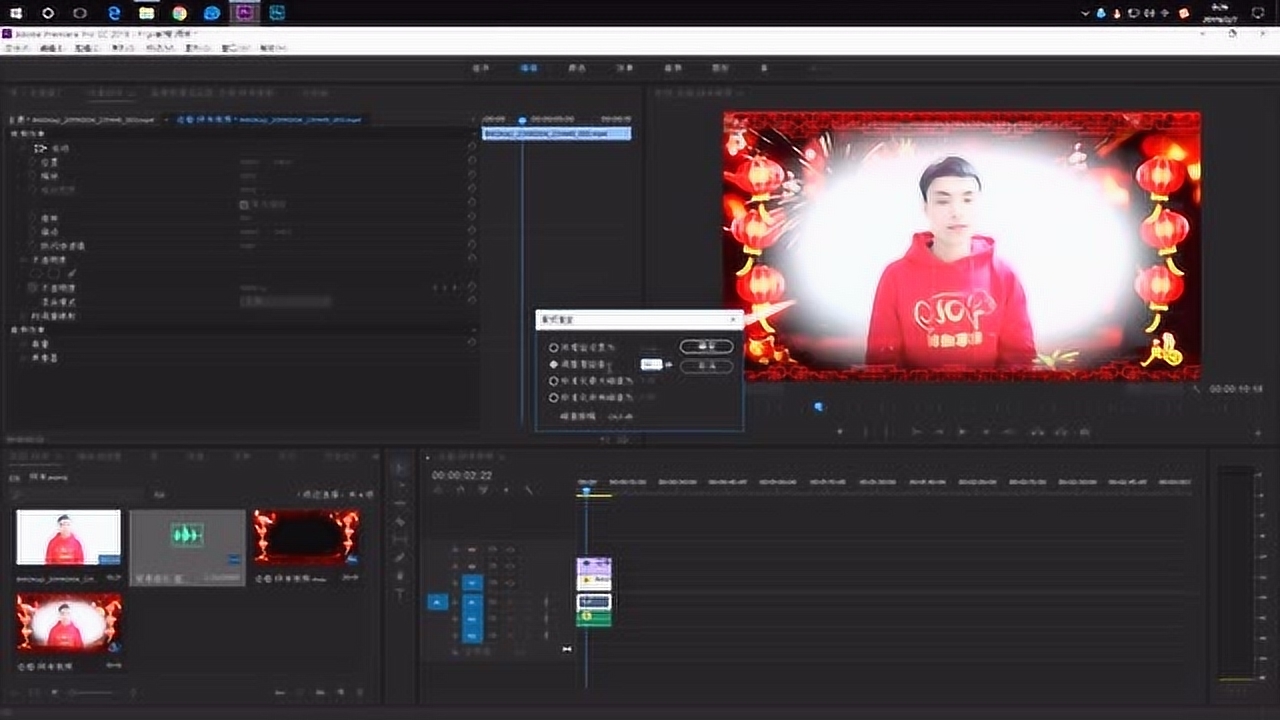Switch to the highlighted Editing workspace tab
Image resolution: width=1280 pixels, height=720 pixels.
tap(528, 68)
